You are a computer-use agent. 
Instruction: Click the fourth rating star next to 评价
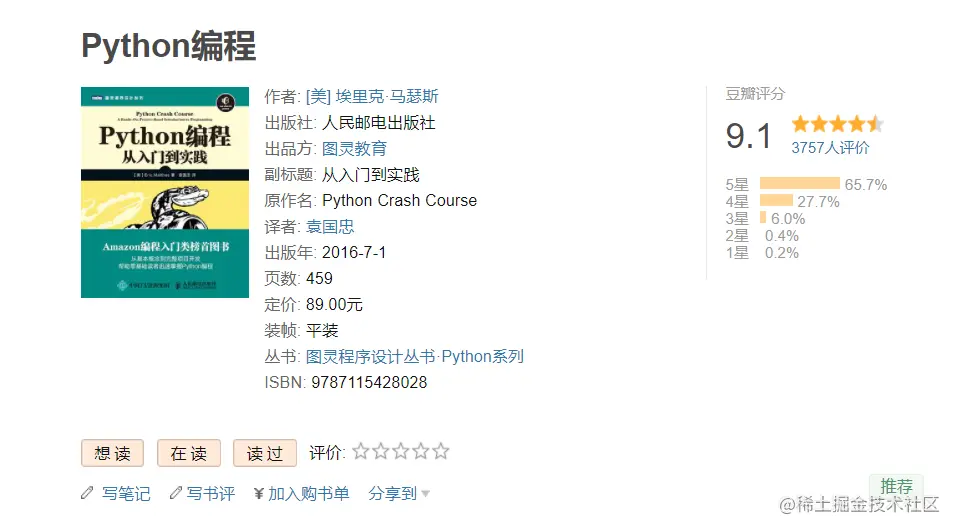click(421, 451)
